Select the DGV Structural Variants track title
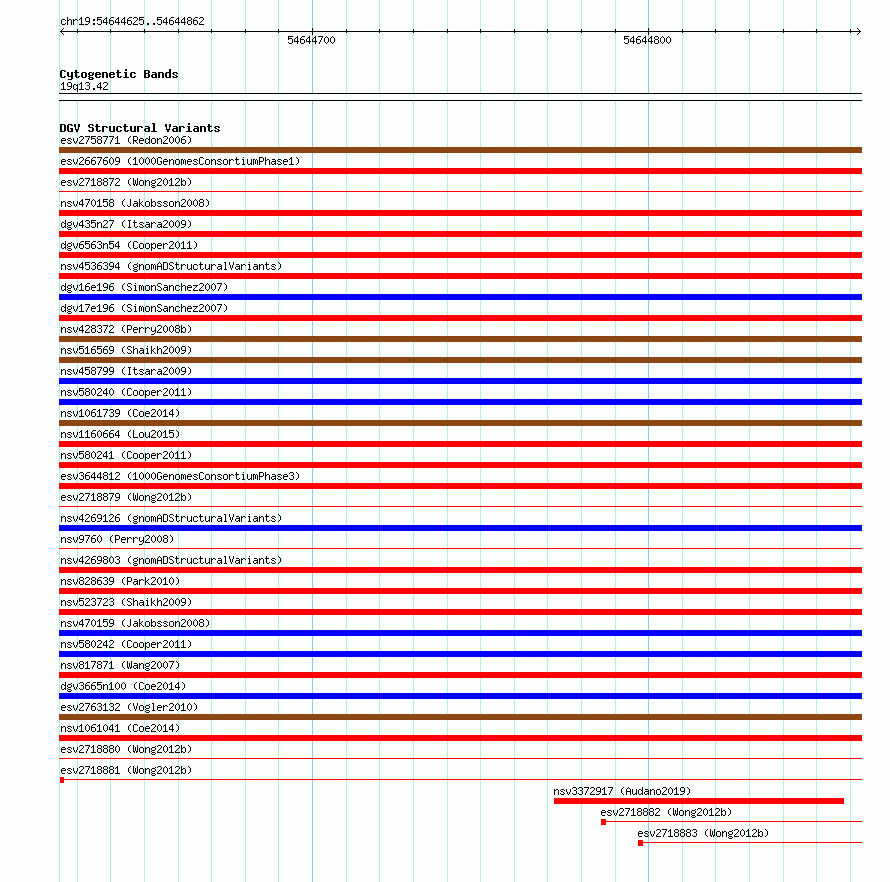The width and height of the screenshot is (890, 882). [140, 128]
